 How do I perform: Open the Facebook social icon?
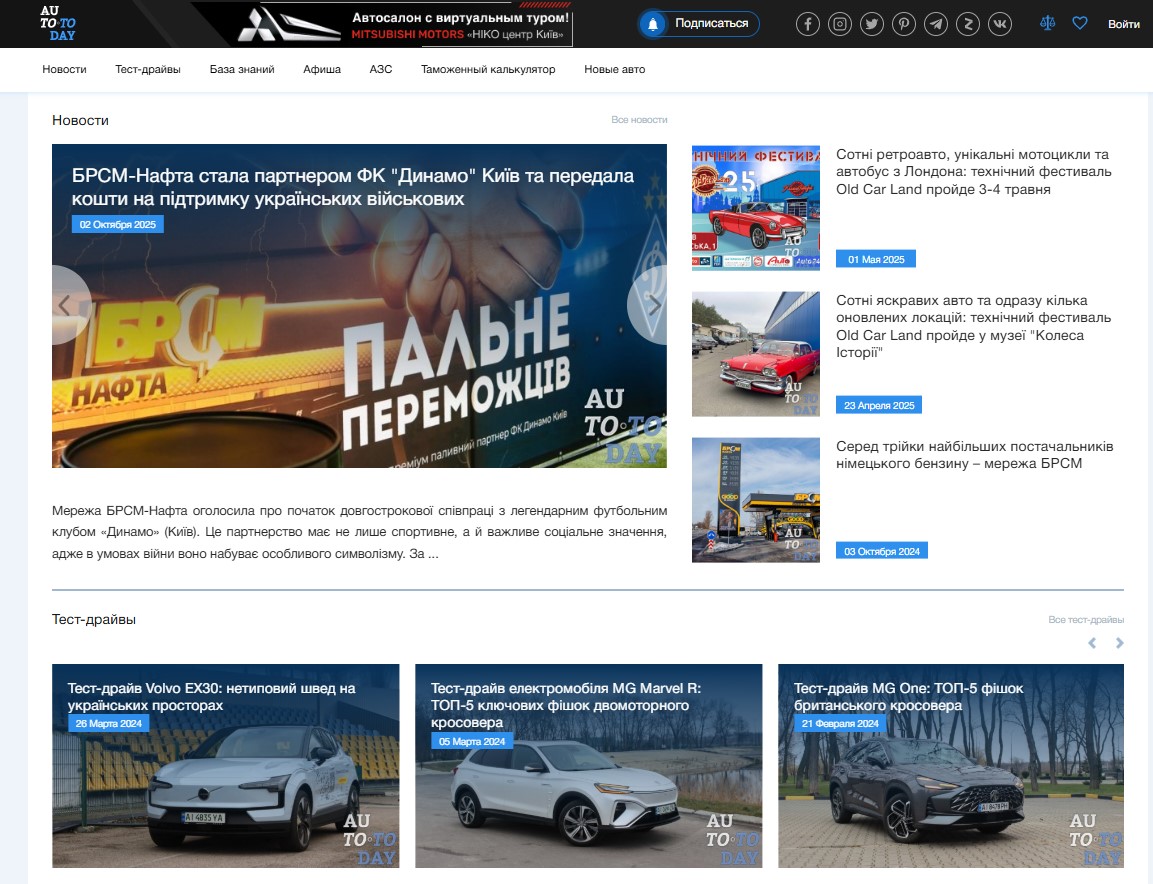tap(807, 24)
